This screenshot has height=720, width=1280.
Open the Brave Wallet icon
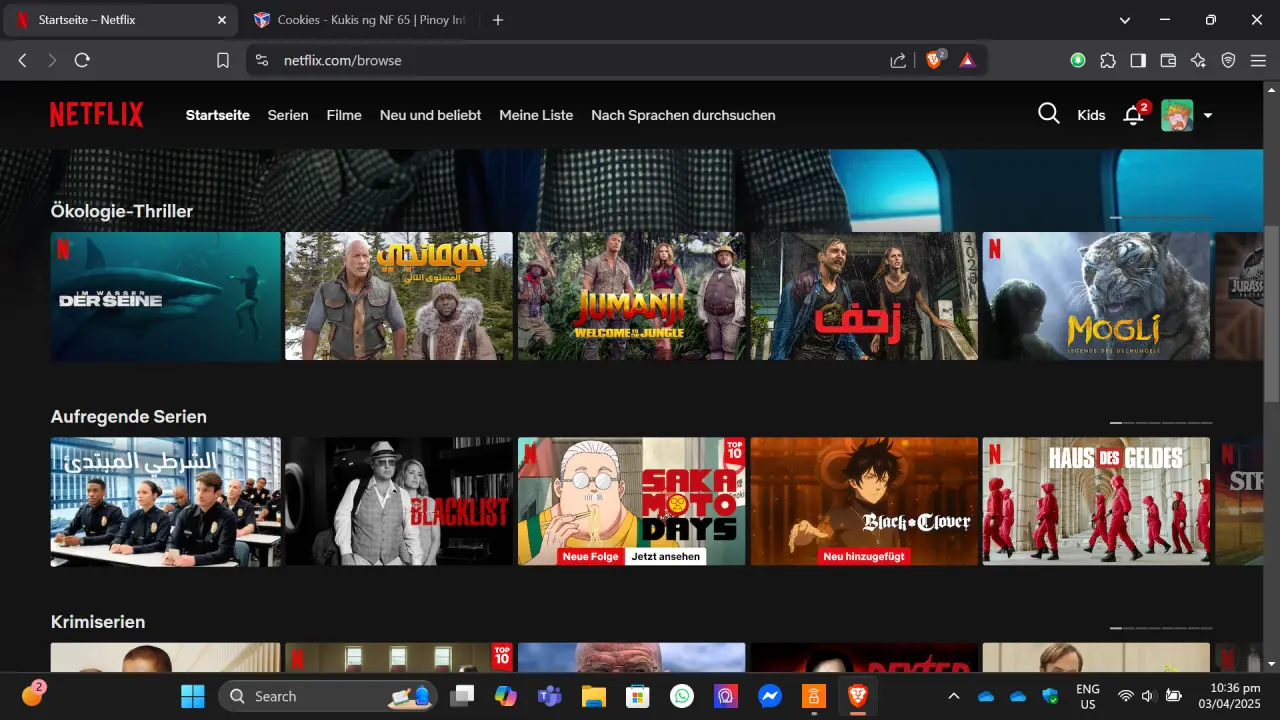point(1168,60)
